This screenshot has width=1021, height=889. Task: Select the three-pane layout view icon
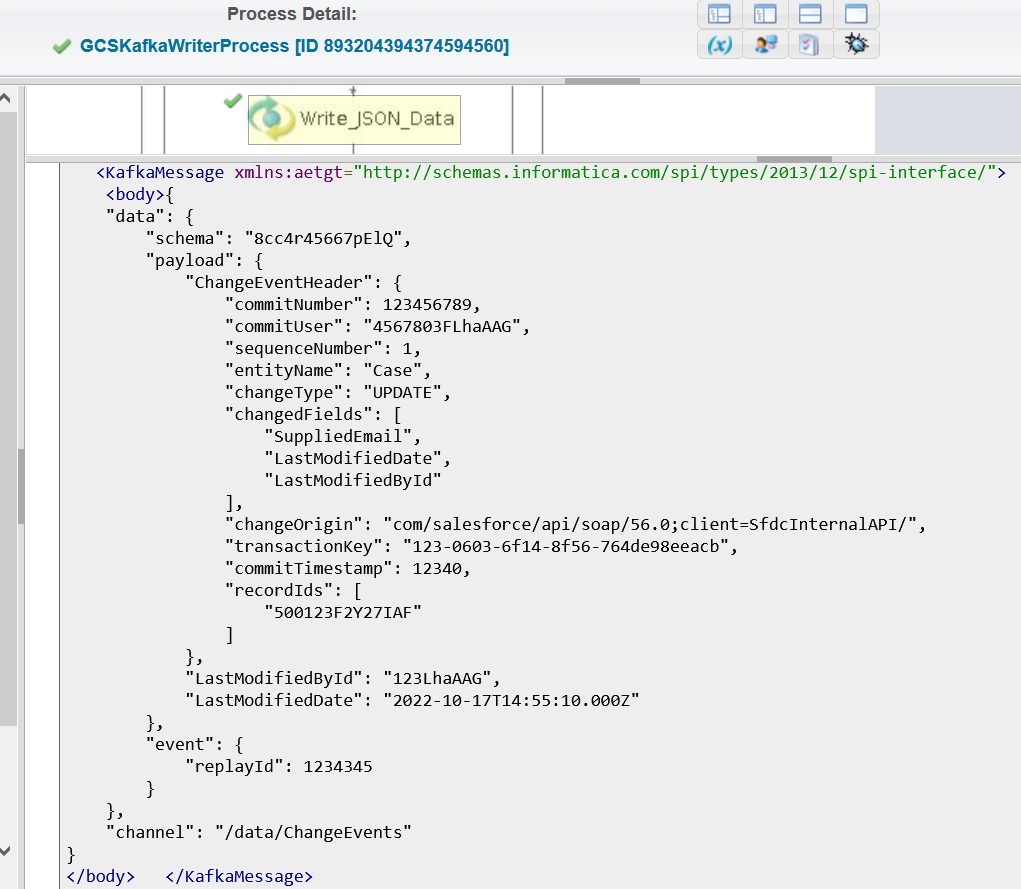tap(720, 14)
